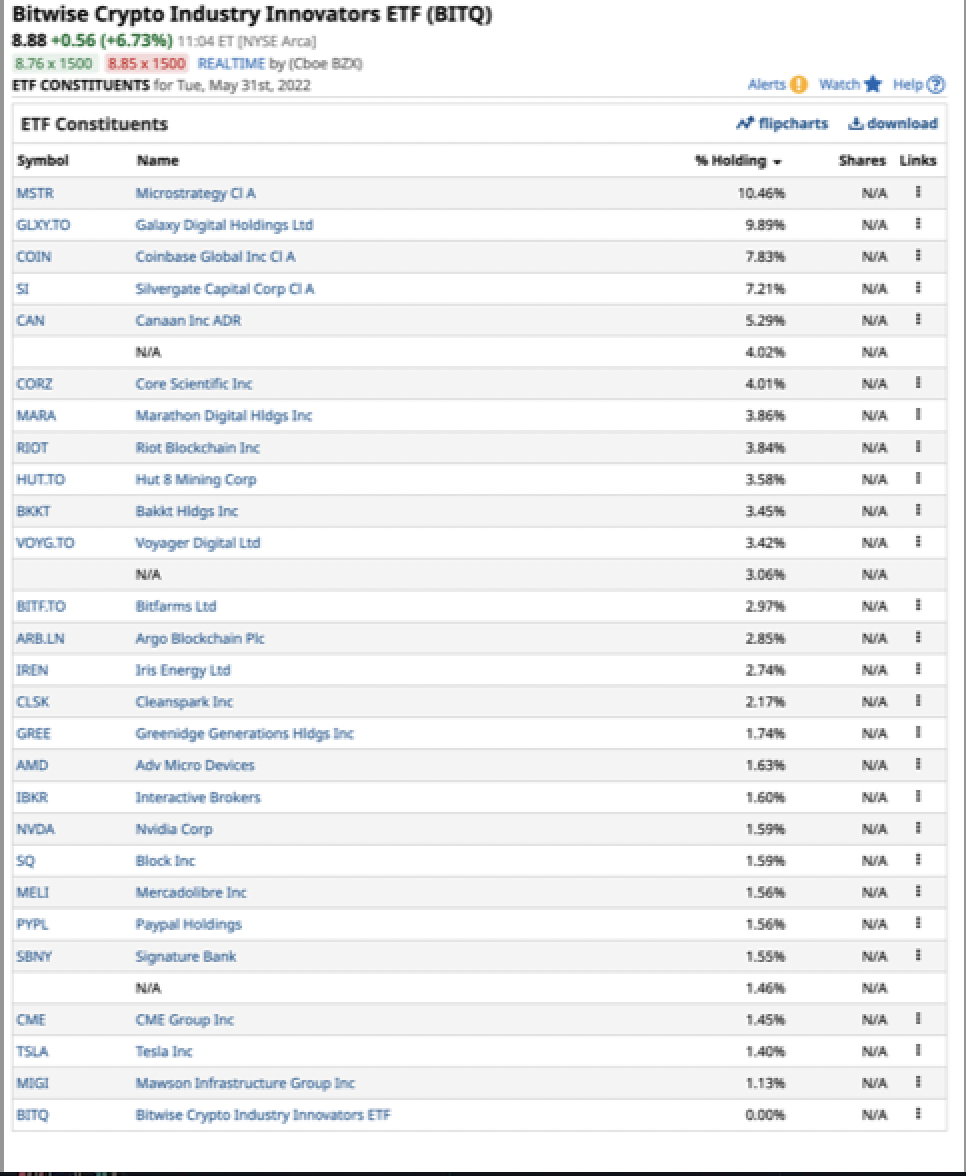The width and height of the screenshot is (966, 1176).
Task: Click the MARA symbol link
Action: (x=36, y=416)
